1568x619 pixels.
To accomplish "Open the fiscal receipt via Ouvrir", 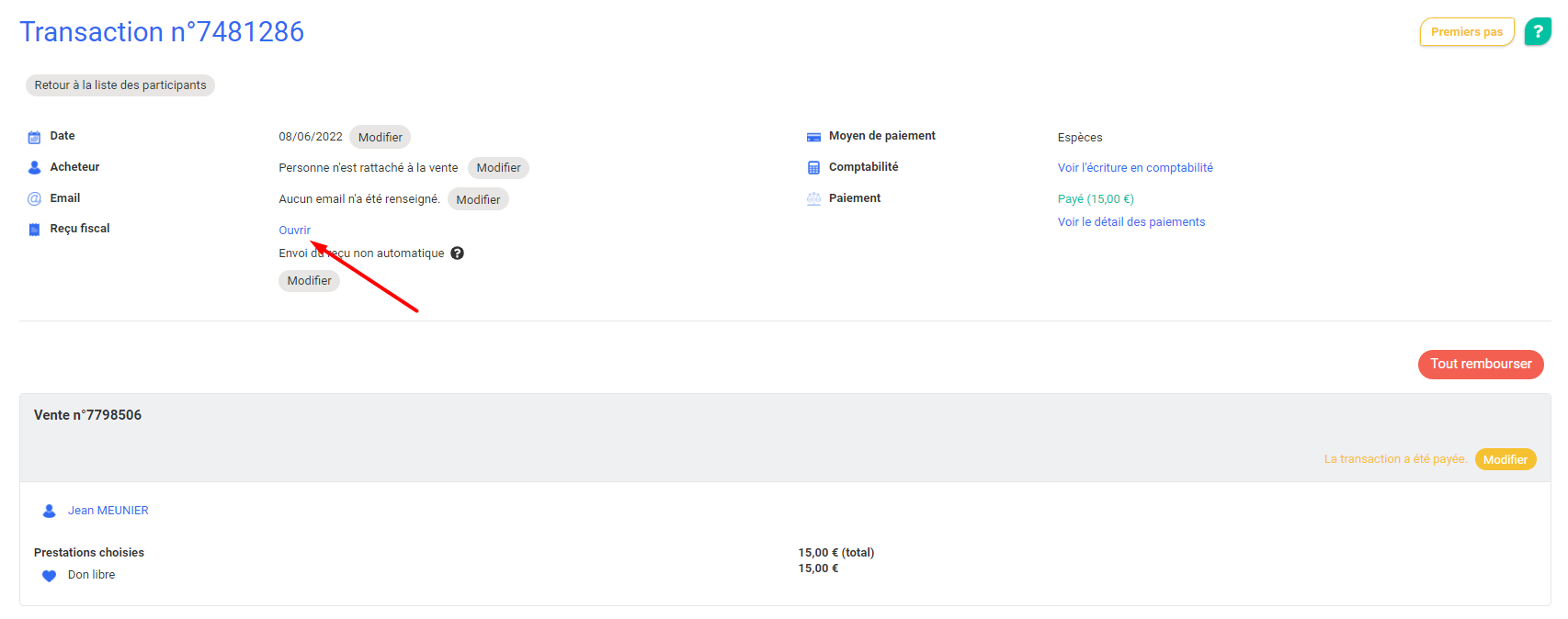I will [x=295, y=231].
